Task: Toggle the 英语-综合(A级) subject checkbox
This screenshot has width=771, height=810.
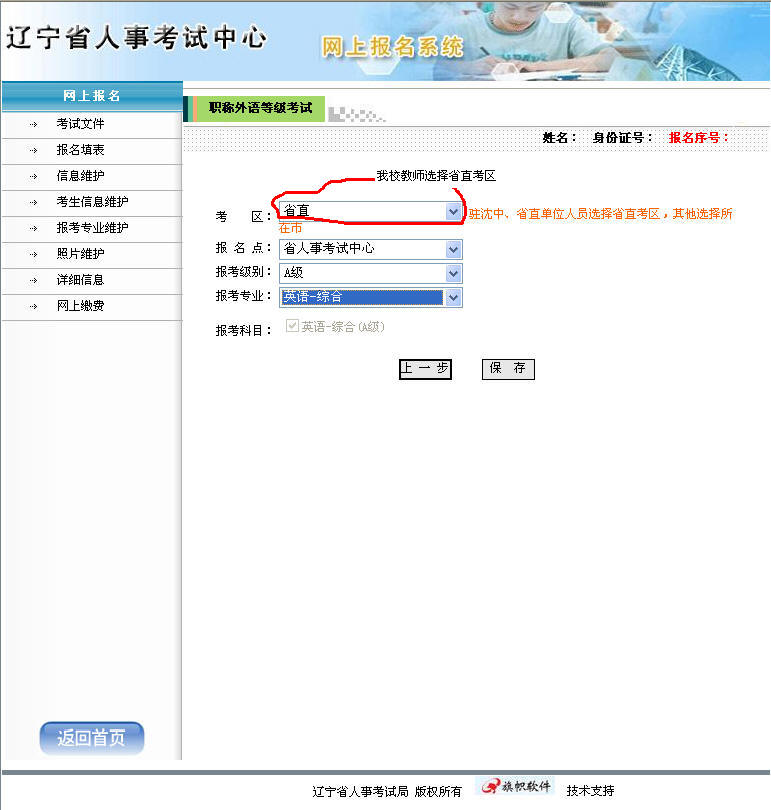Action: [293, 326]
